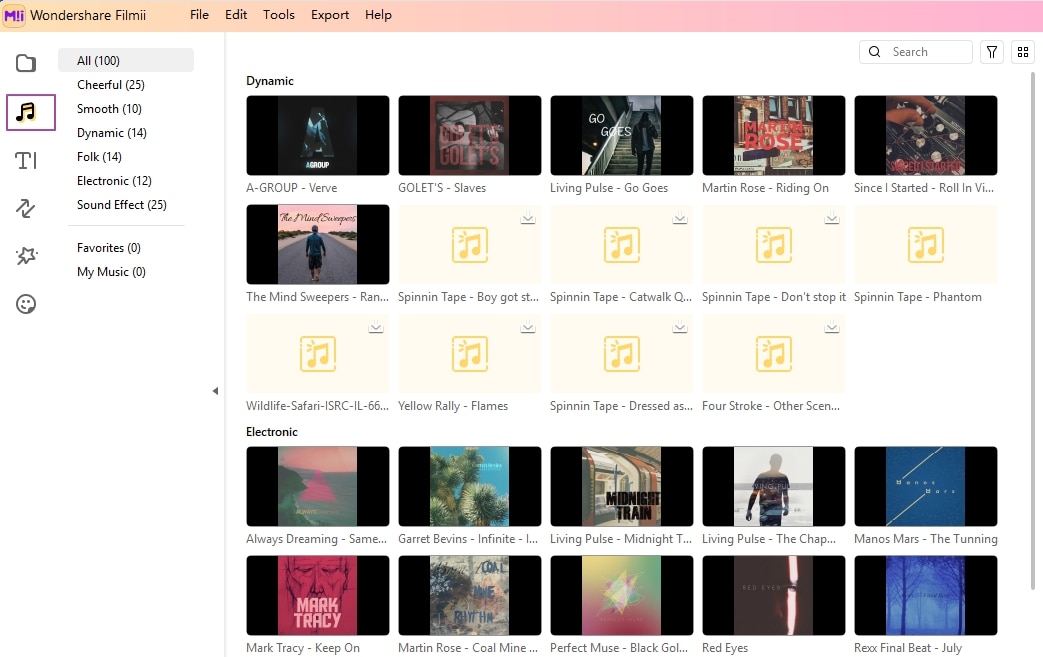Select Living Pulse - Midnight Train thumbnail
Image resolution: width=1043 pixels, height=657 pixels.
point(621,487)
